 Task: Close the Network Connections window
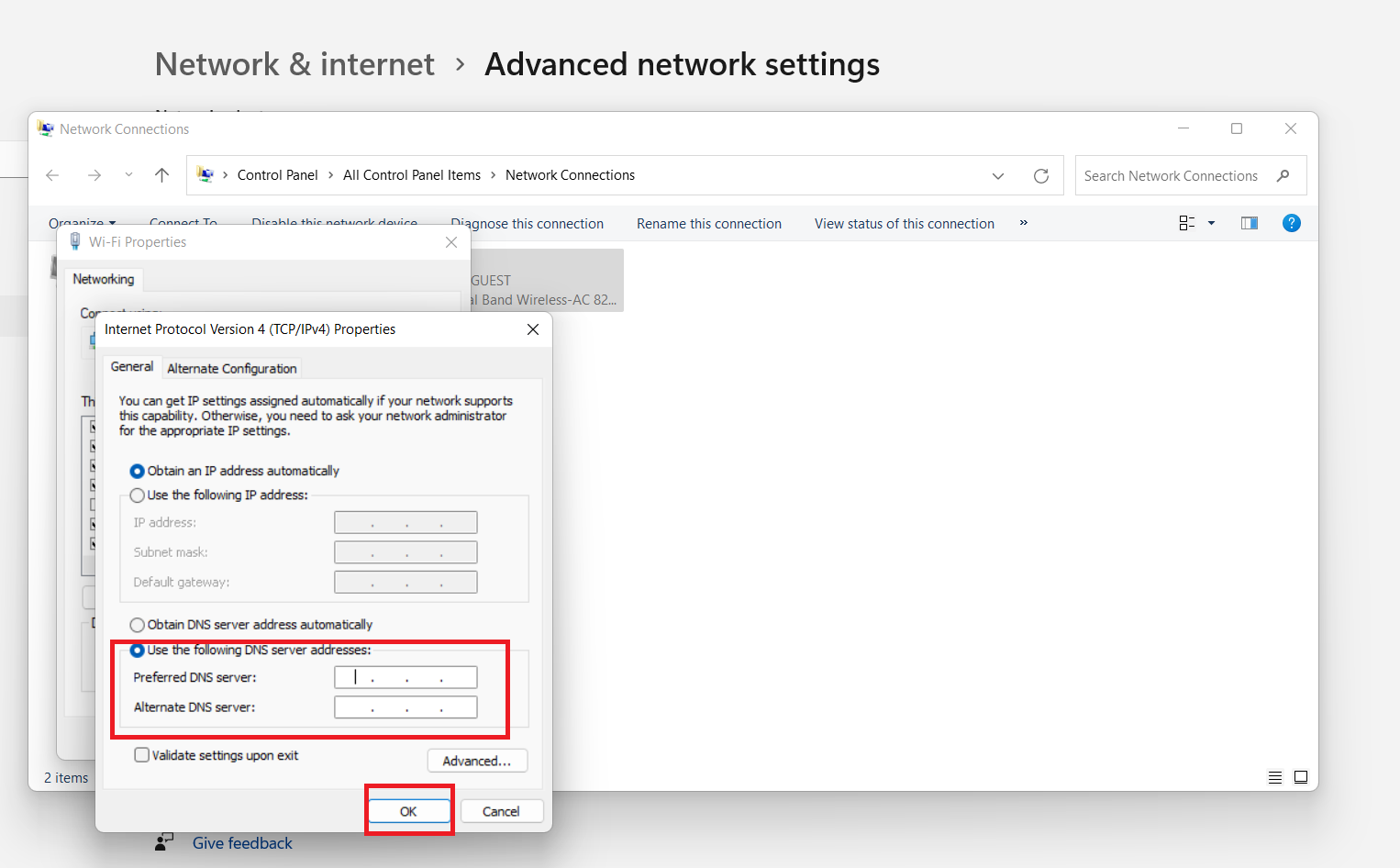click(1291, 128)
